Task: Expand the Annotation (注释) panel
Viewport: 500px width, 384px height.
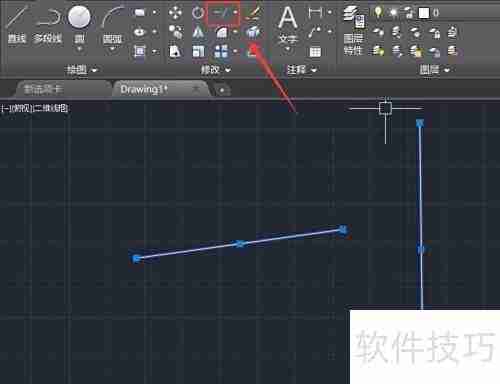Action: pos(302,70)
